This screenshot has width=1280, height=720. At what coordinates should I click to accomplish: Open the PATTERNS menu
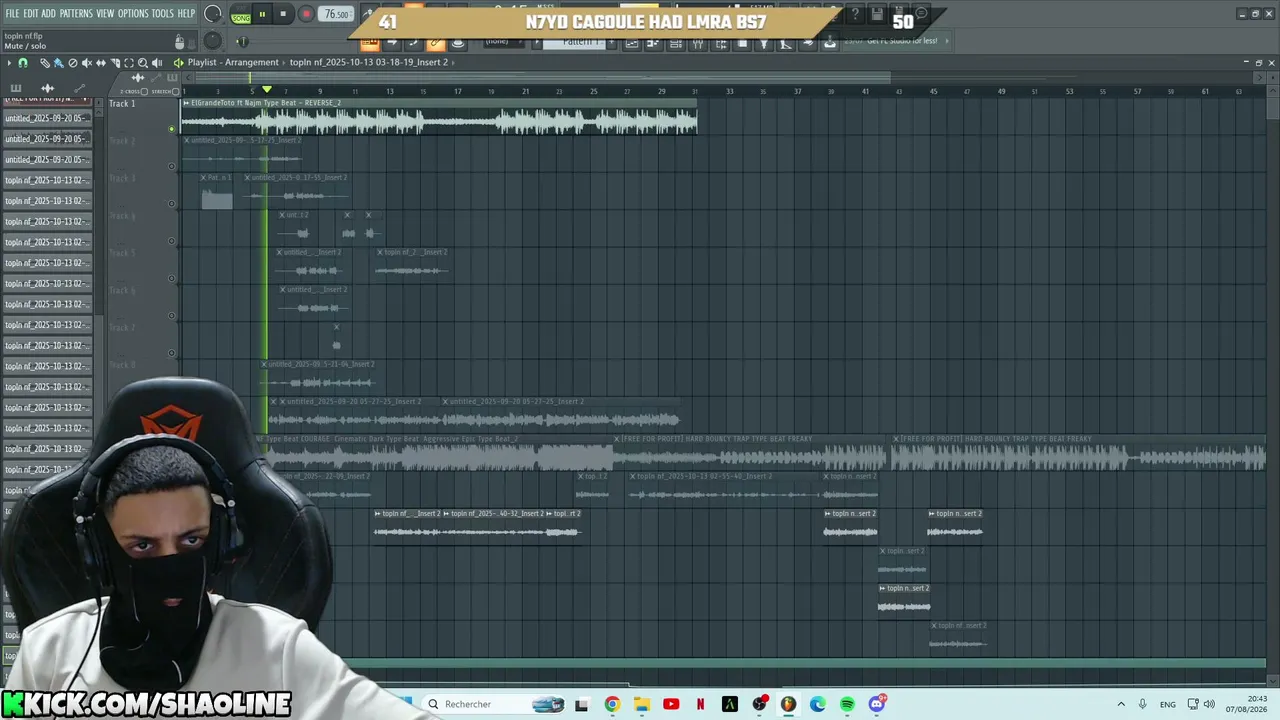76,14
